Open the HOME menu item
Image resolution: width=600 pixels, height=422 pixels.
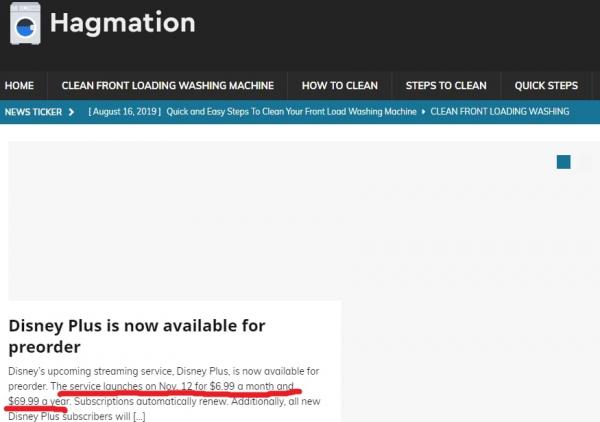19,86
